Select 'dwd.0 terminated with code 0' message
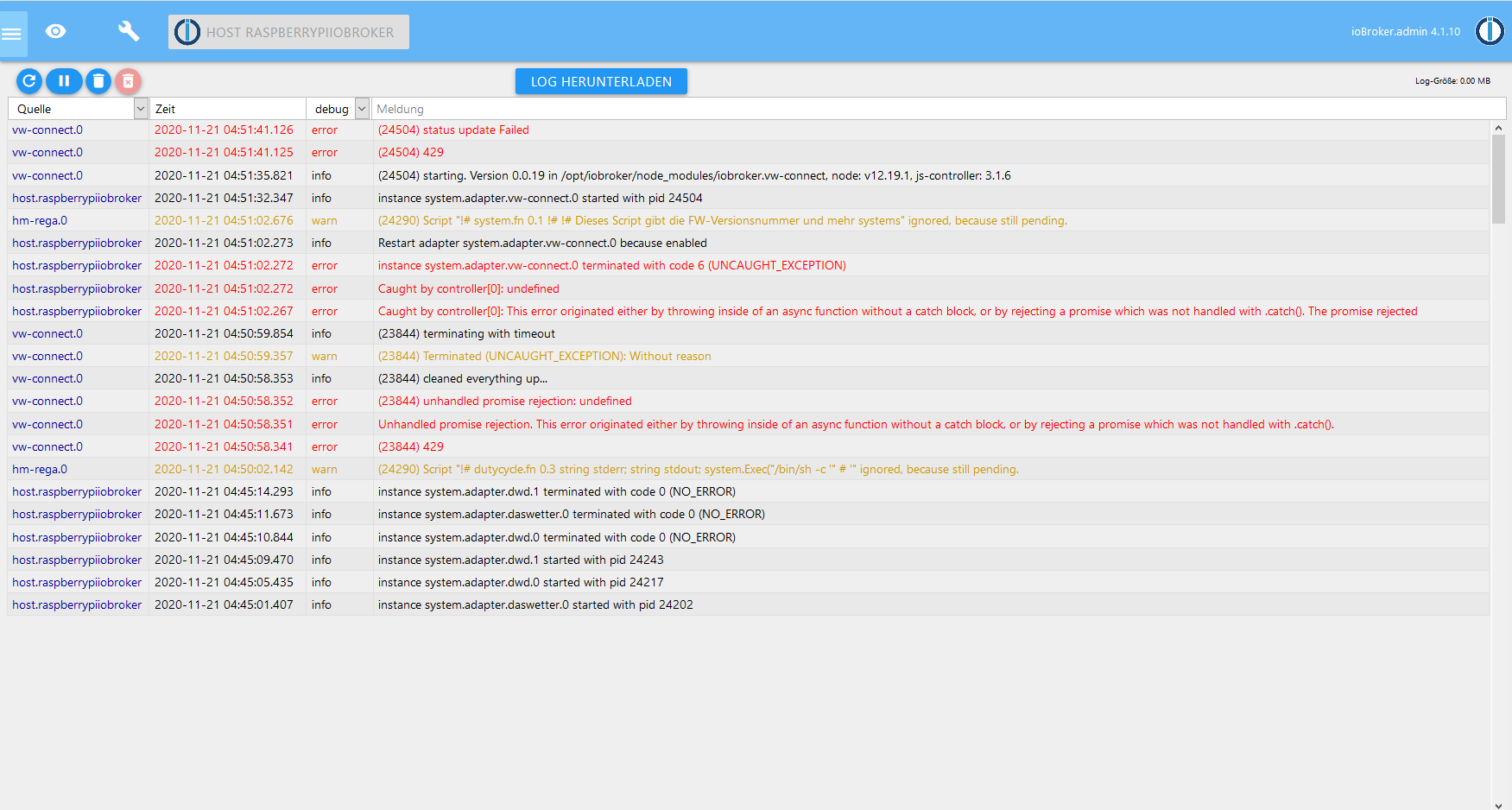1512x810 pixels. 557,537
